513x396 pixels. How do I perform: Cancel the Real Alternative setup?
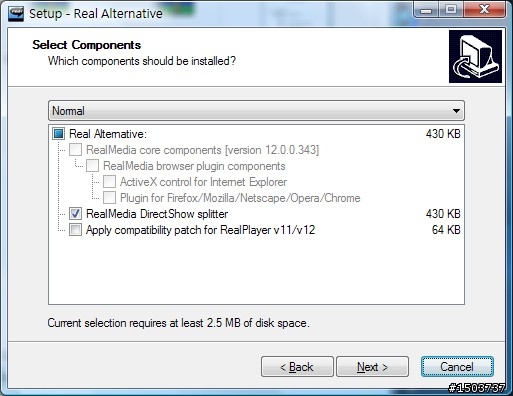point(457,367)
